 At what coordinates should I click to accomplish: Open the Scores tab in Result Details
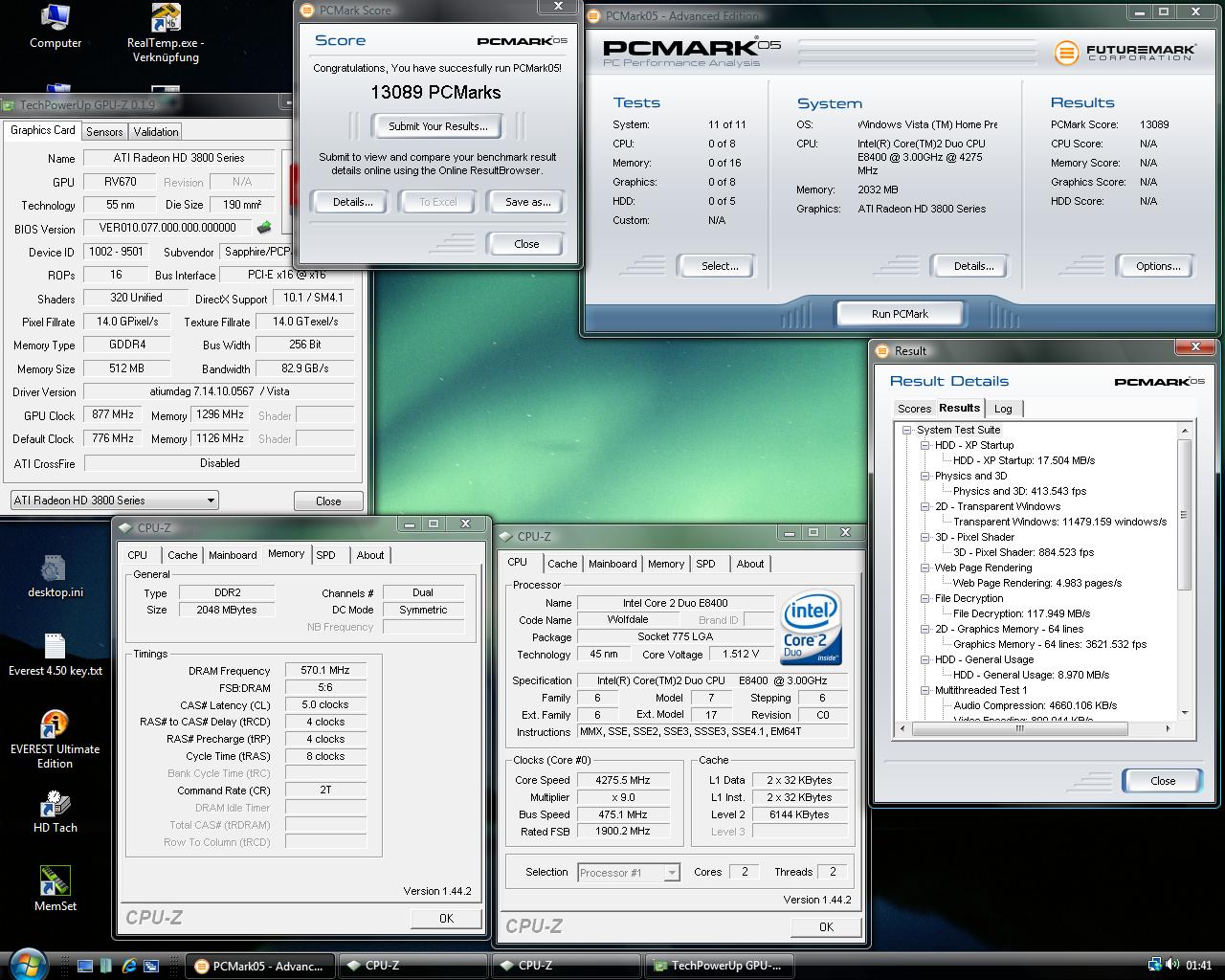tap(914, 409)
